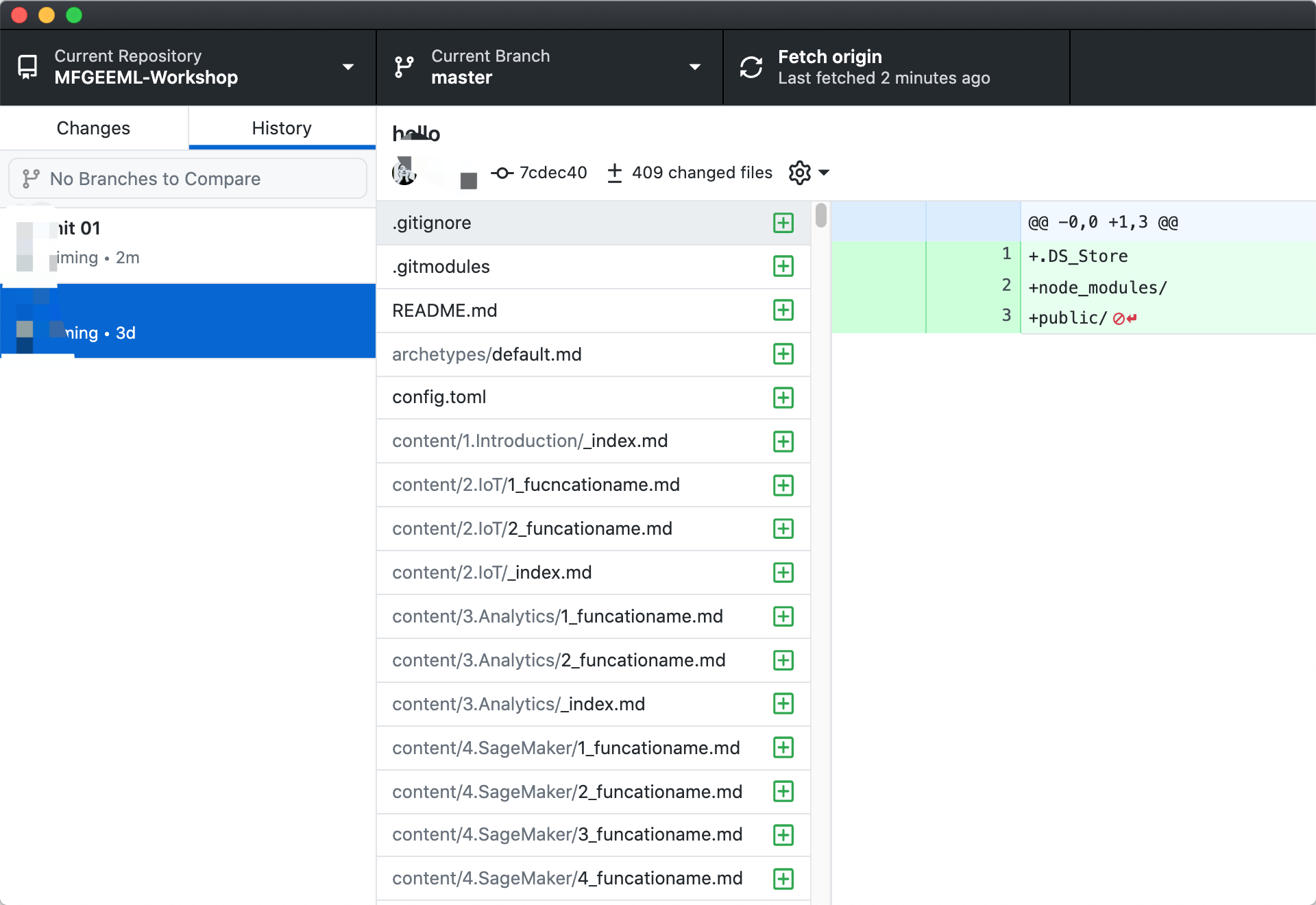Image resolution: width=1316 pixels, height=905 pixels.
Task: Click added icon for content/2.IoT/1_fucncationame.md
Action: pos(783,485)
